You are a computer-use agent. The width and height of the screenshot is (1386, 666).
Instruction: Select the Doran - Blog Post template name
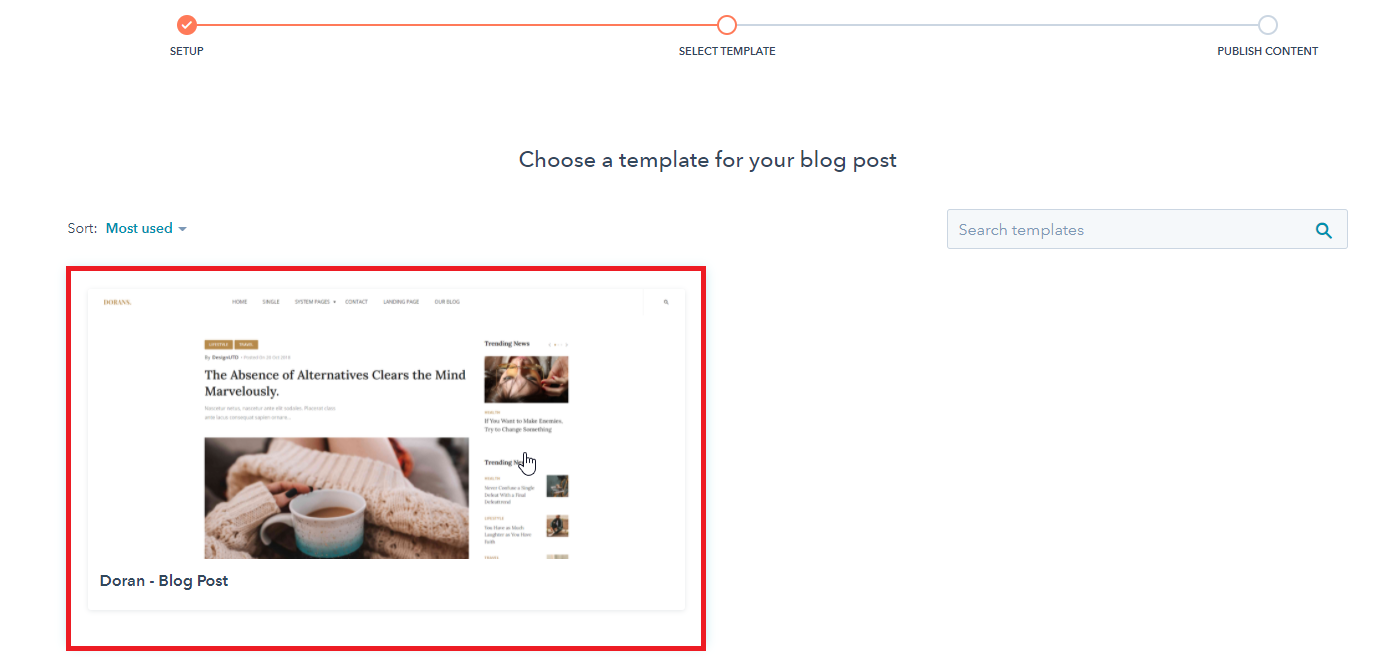(x=164, y=580)
